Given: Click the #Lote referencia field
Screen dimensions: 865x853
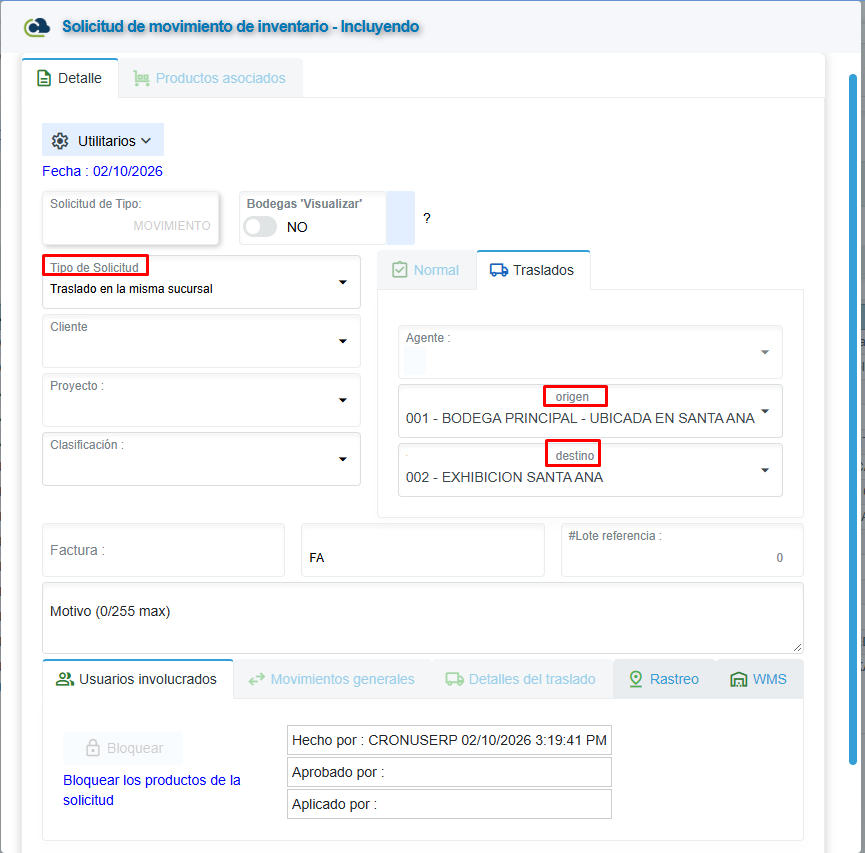Looking at the screenshot, I should pos(682,550).
